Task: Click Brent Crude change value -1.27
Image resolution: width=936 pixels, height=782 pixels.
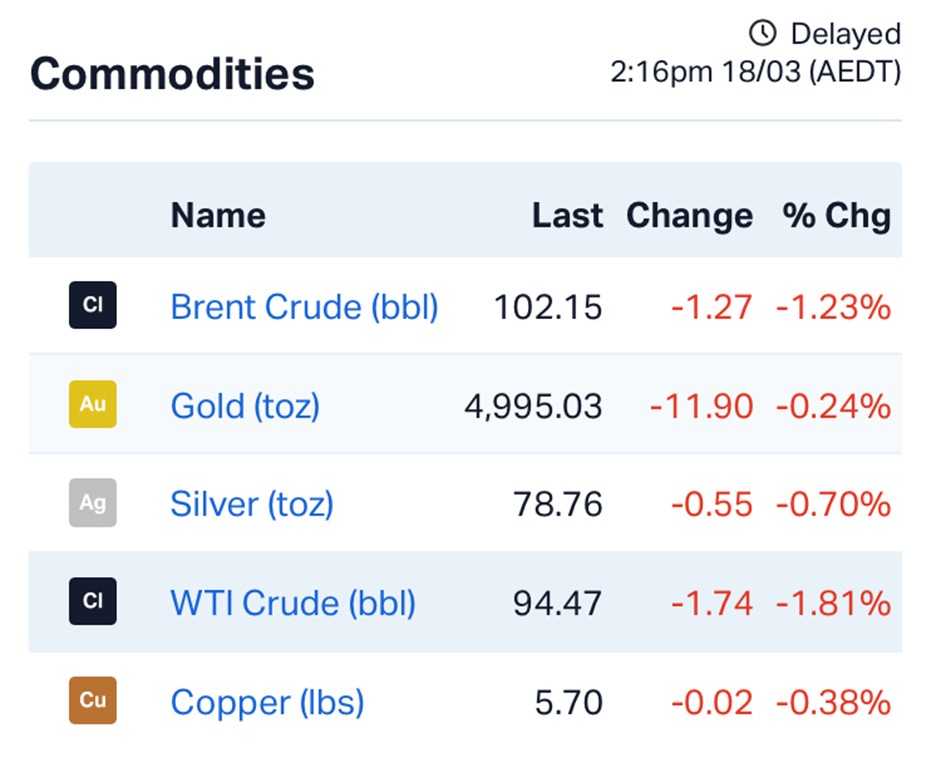Action: 711,307
